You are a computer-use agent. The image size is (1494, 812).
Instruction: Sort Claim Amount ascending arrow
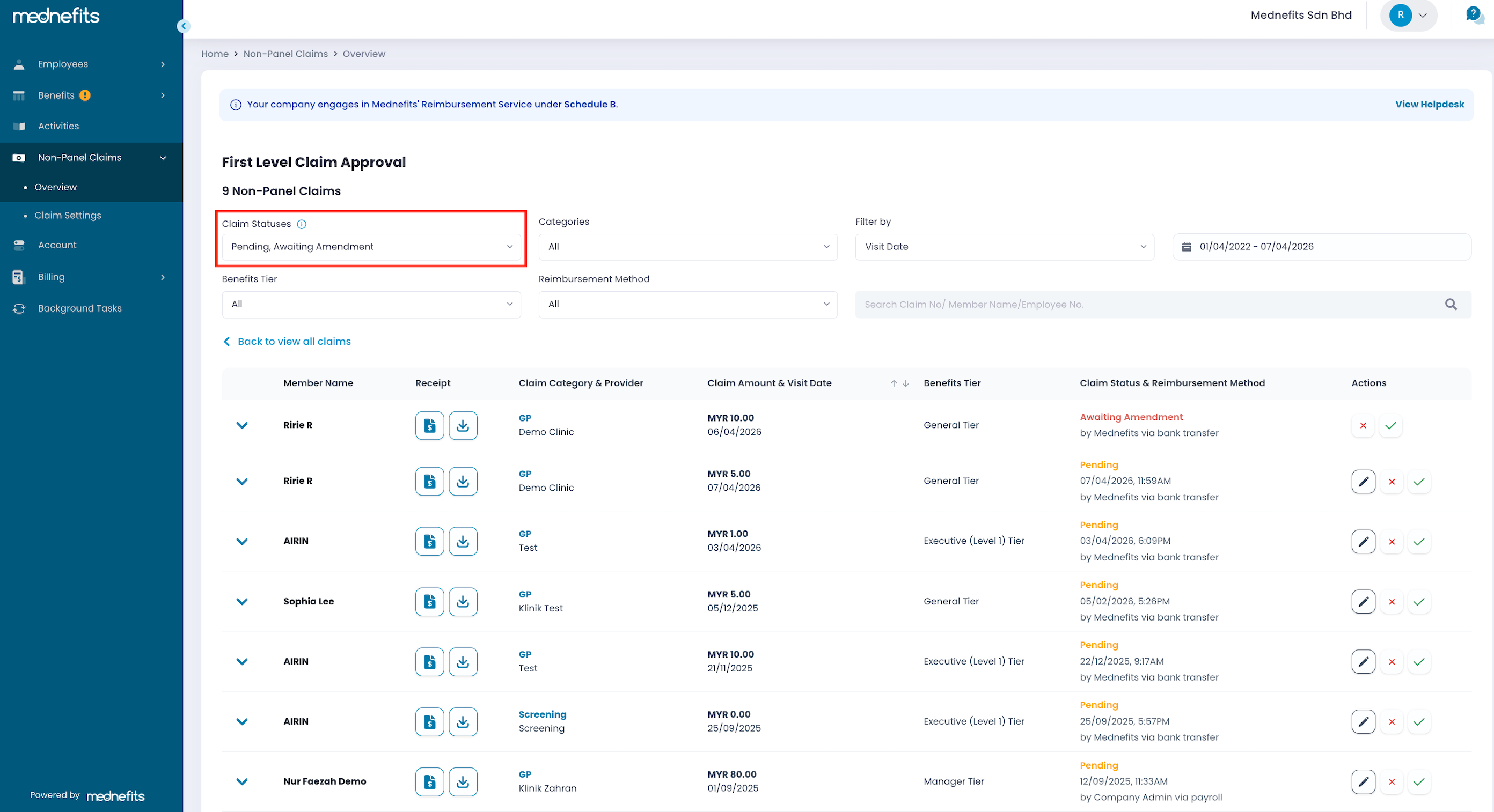click(894, 383)
